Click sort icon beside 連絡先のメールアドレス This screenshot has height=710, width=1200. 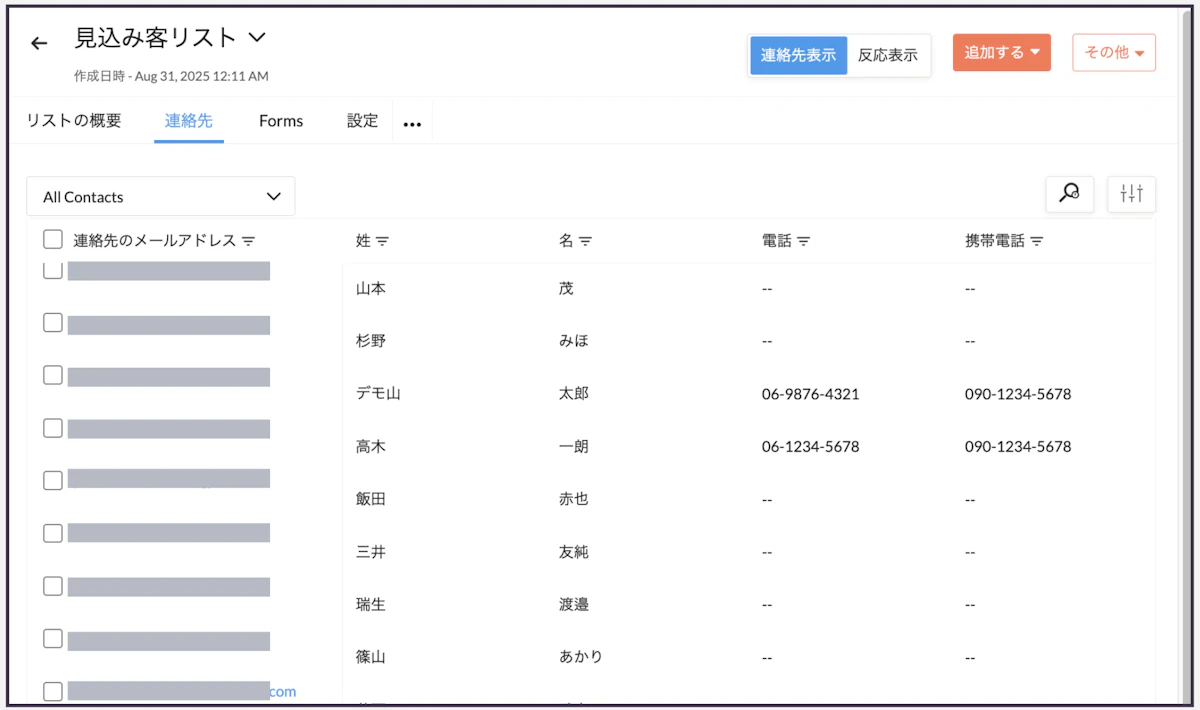coord(248,241)
